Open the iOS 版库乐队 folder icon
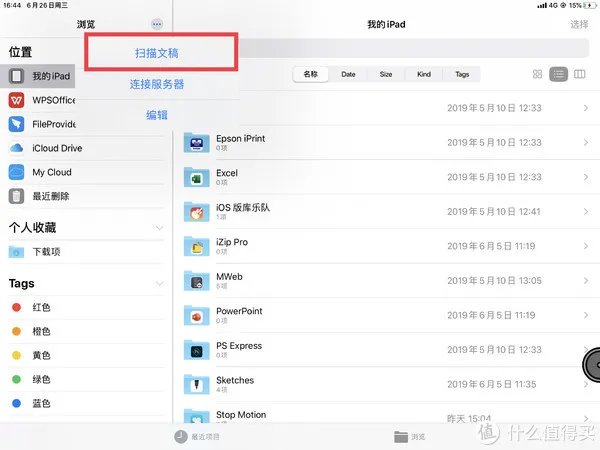 click(197, 212)
